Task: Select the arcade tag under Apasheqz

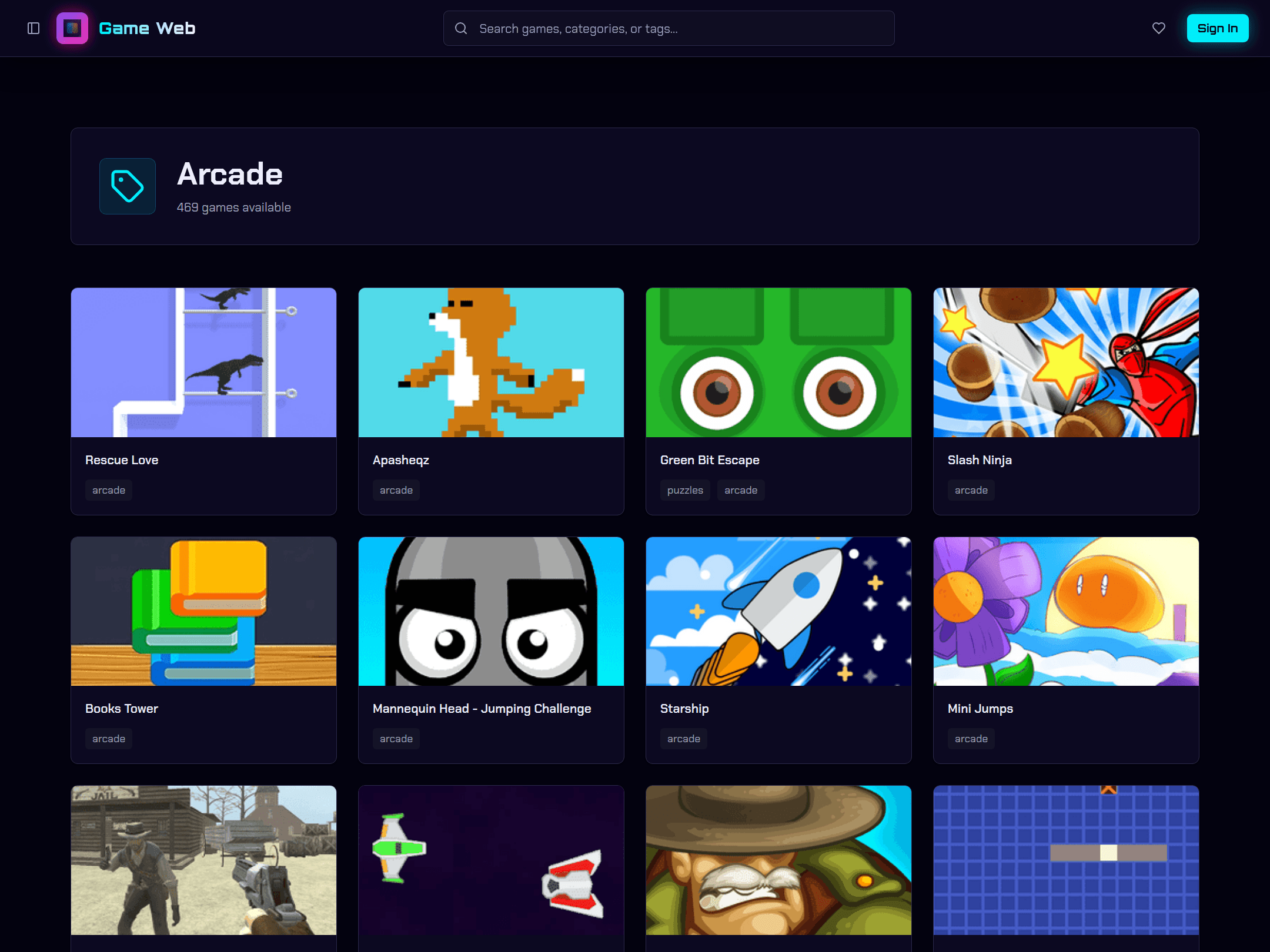Action: [396, 490]
